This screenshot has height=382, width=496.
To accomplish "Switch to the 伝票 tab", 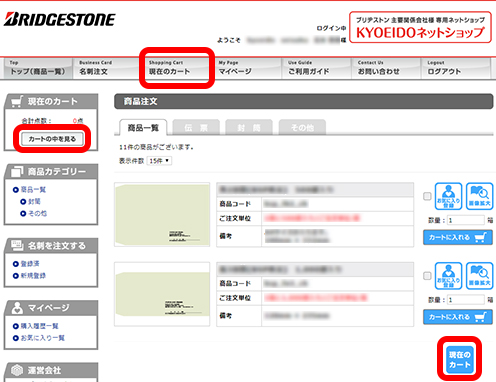I will pyautogui.click(x=196, y=127).
